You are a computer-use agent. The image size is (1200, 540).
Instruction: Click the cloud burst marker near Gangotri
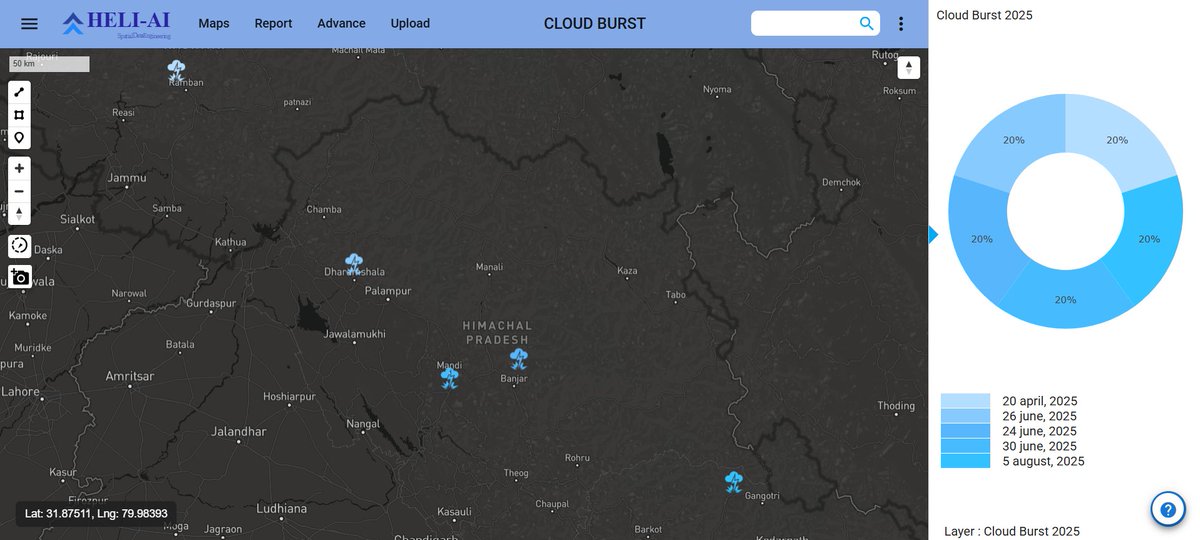tap(734, 482)
